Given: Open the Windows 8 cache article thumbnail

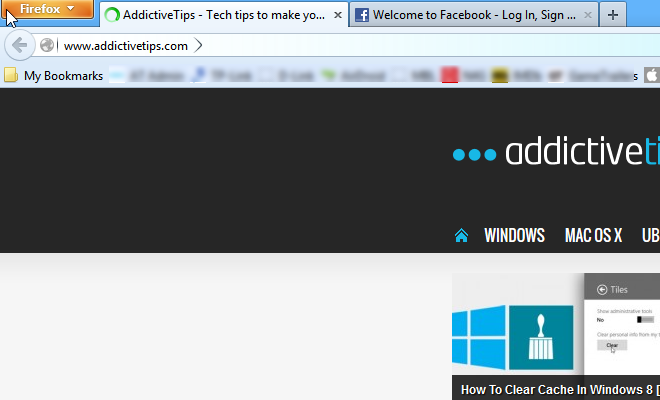Looking at the screenshot, I should tap(556, 324).
